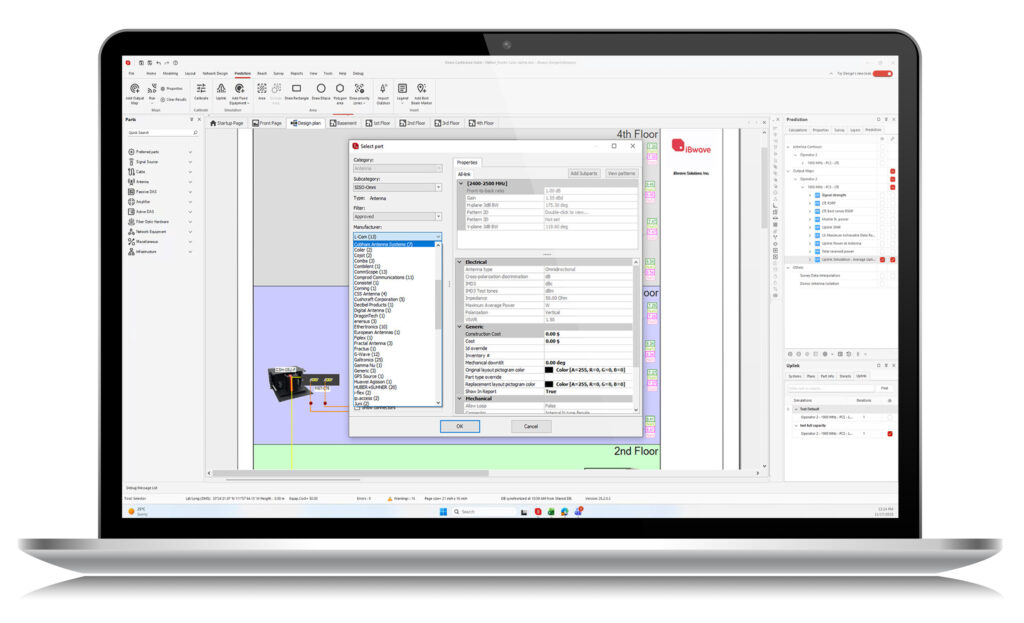1024x623 pixels.
Task: Click the Calibrate icon in the ribbon
Action: [200, 87]
